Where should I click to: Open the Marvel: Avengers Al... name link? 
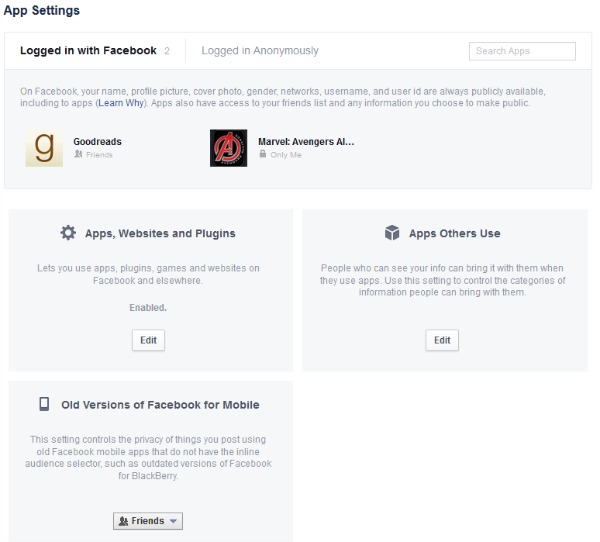(306, 142)
